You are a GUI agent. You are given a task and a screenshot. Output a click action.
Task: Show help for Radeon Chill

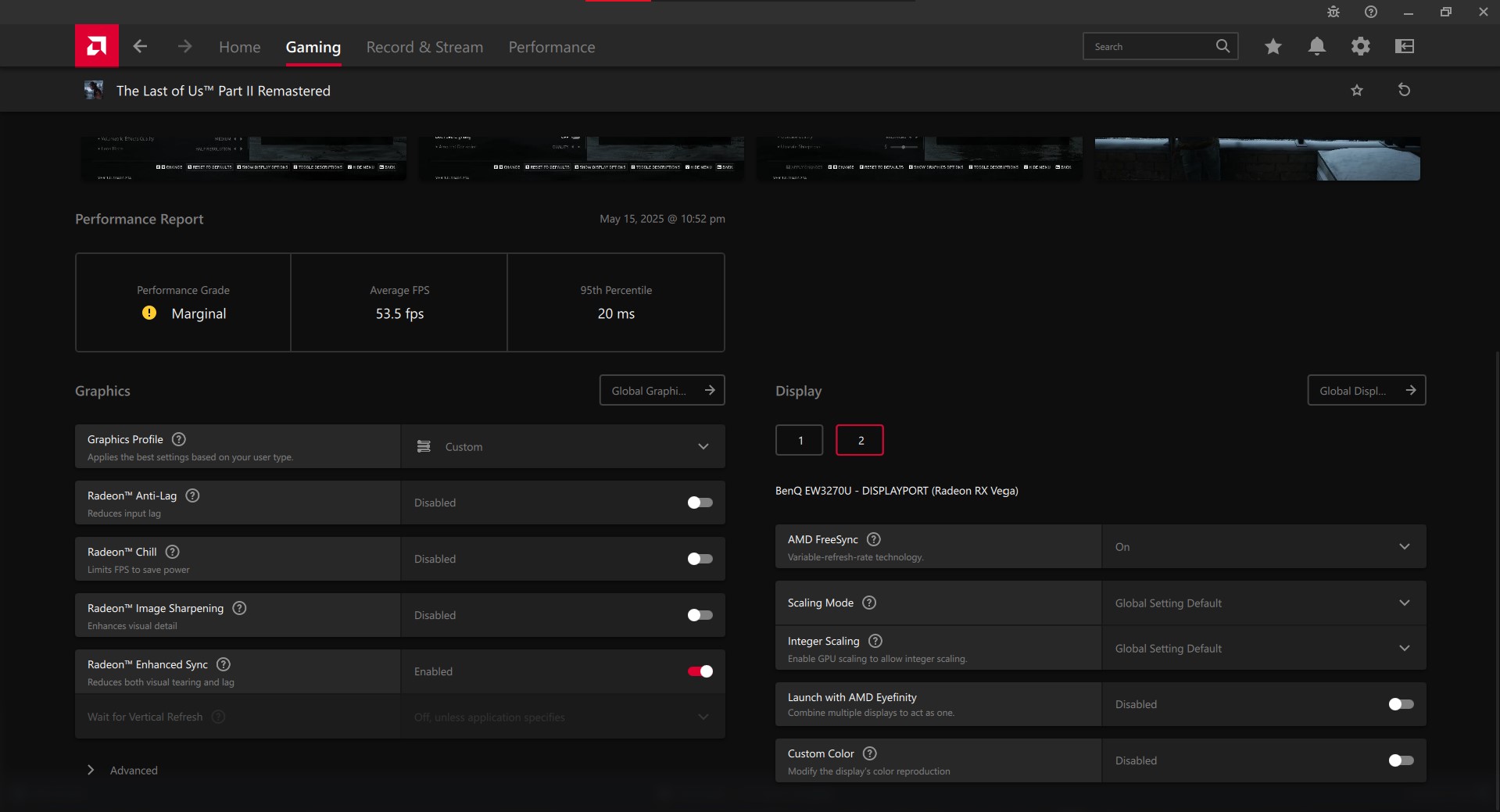coord(173,552)
